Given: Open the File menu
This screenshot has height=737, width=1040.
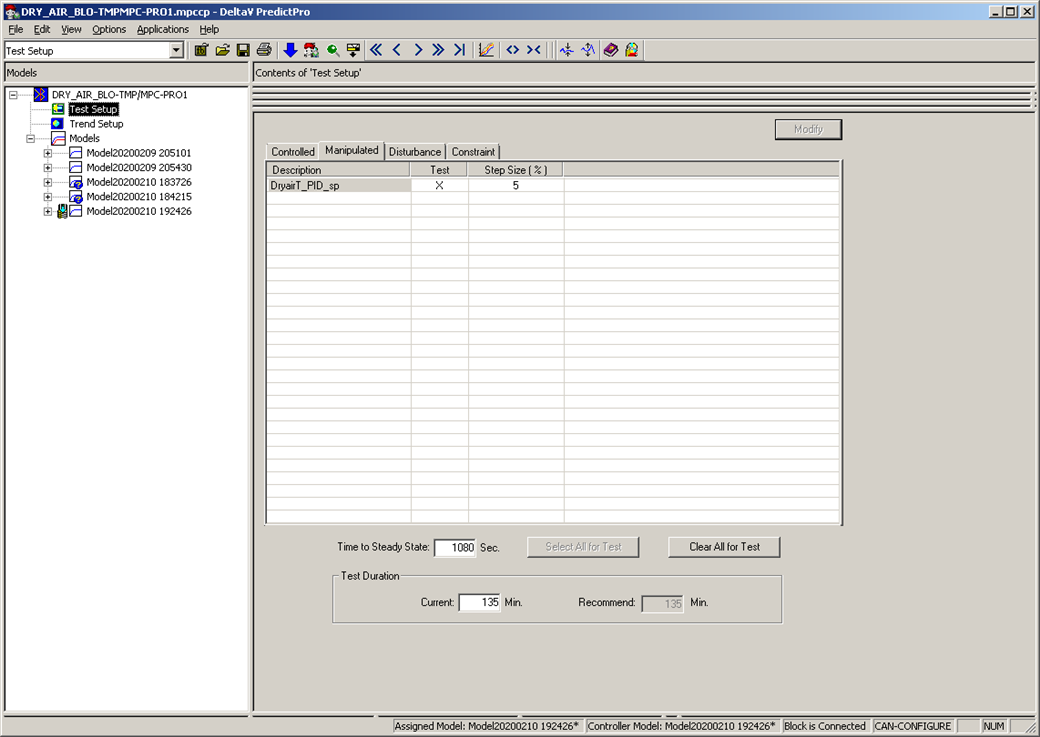Looking at the screenshot, I should tap(15, 29).
